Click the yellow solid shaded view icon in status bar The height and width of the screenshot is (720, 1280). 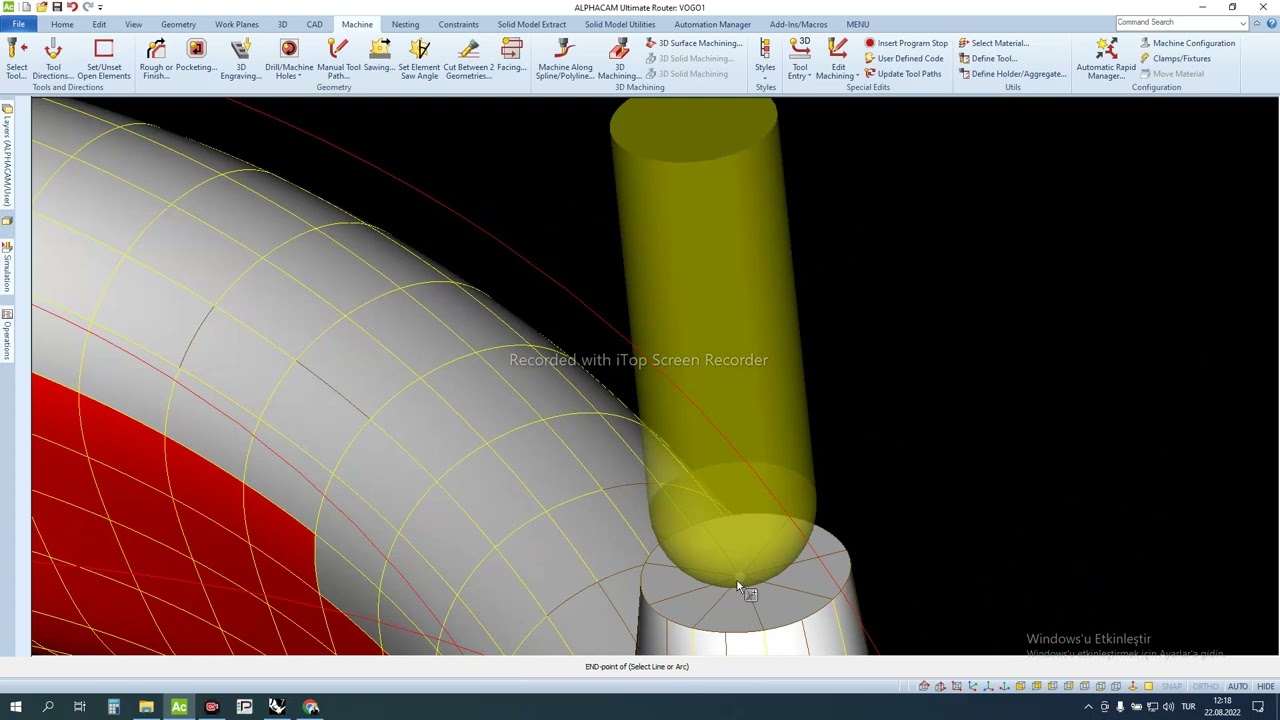[x=1148, y=687]
